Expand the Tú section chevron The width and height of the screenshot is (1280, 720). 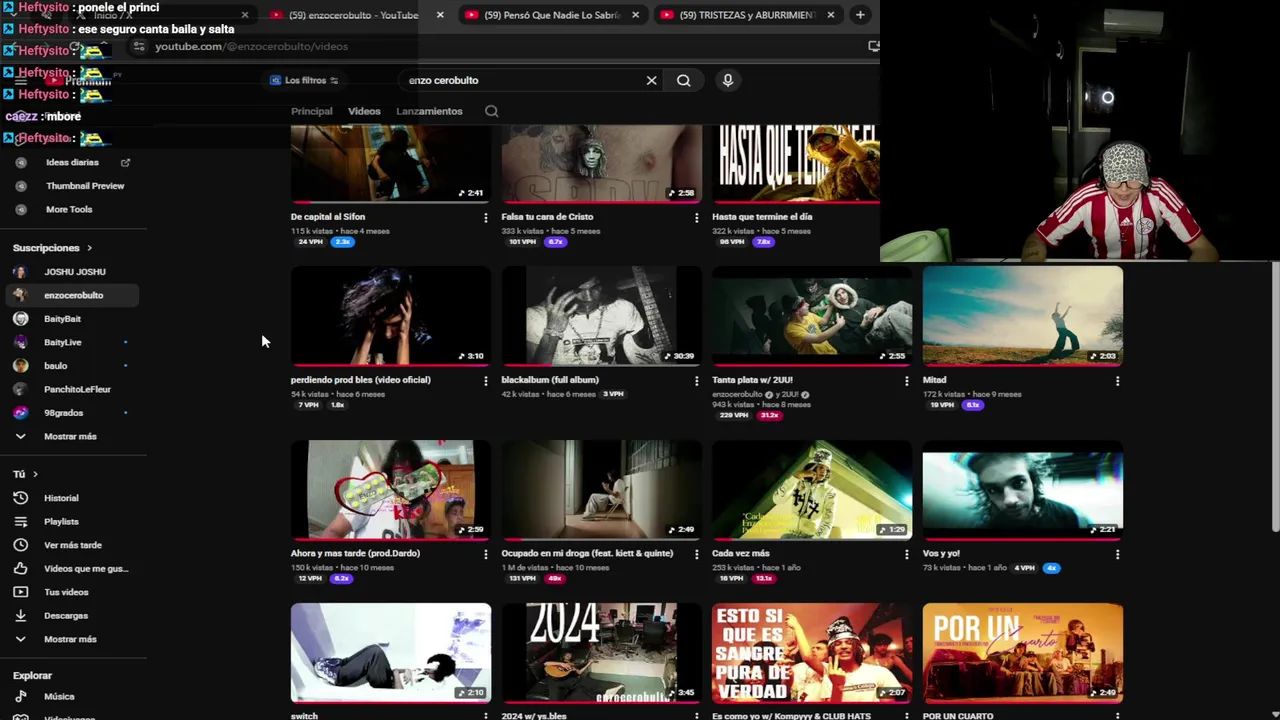[35, 474]
